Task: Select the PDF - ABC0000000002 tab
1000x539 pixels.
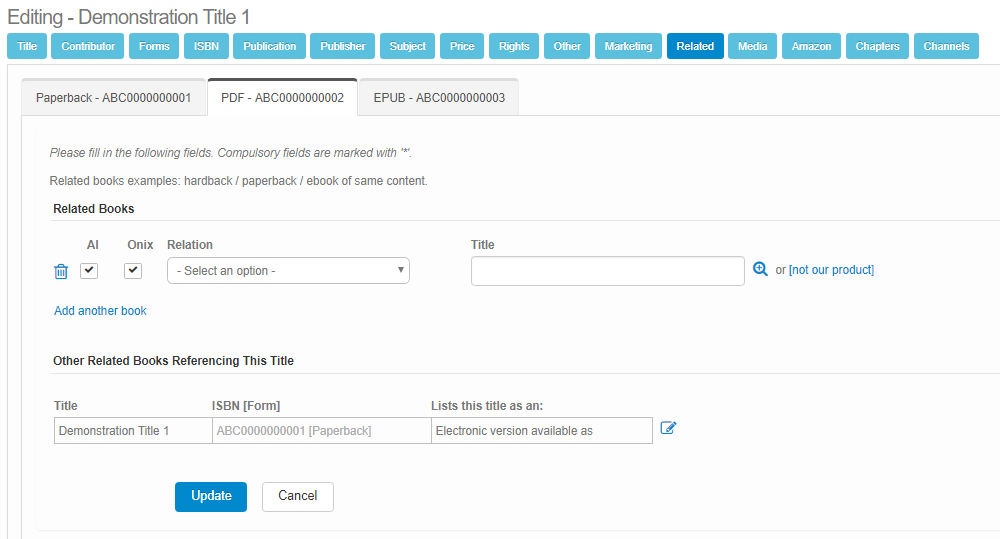Action: [x=282, y=98]
